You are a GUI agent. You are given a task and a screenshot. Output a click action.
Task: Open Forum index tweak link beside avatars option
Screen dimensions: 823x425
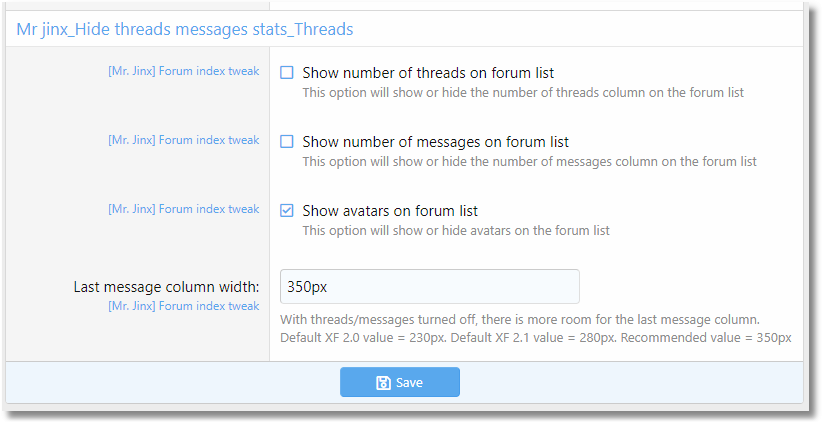[184, 209]
